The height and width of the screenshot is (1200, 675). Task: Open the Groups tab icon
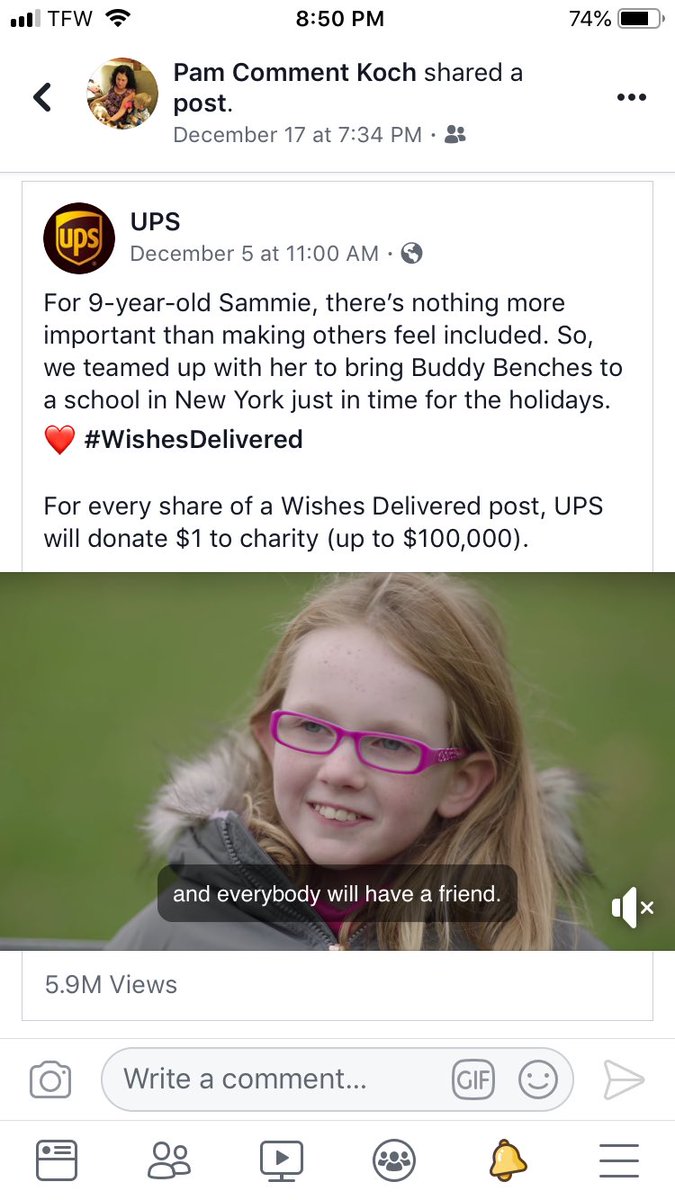click(394, 1161)
